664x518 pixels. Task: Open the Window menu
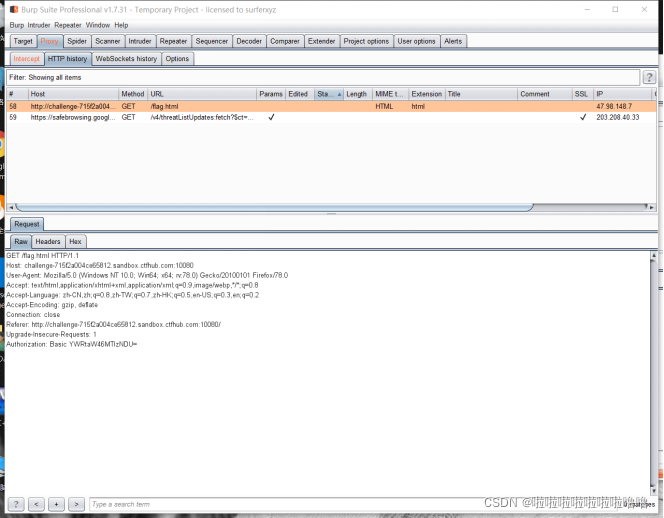point(98,25)
